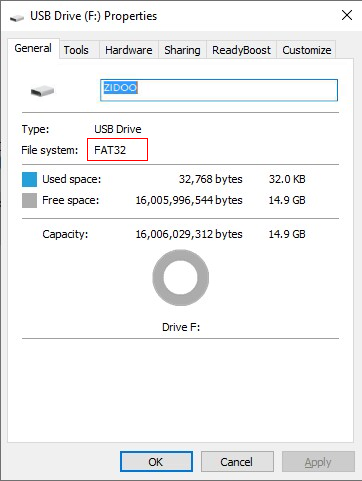Image resolution: width=362 pixels, height=481 pixels.
Task: Click the ZIDOO volume label field
Action: click(219, 90)
